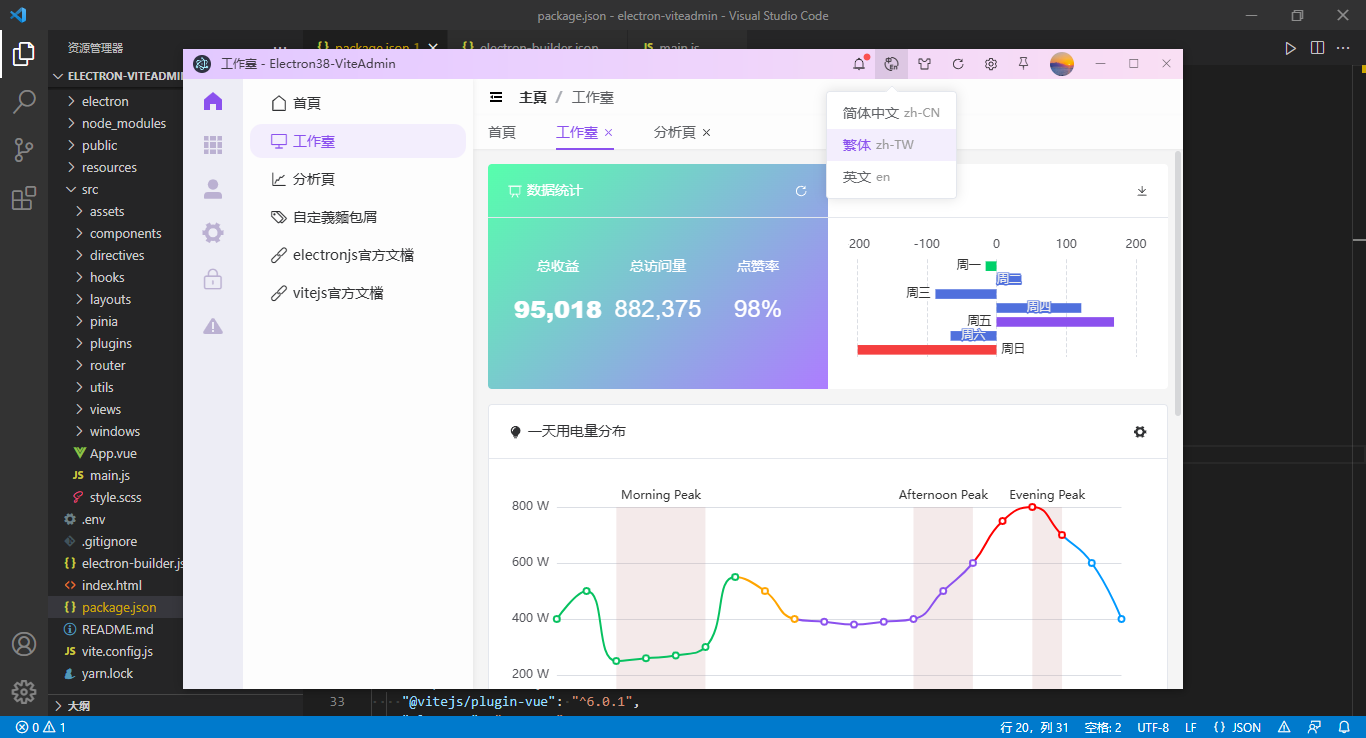
Task: Open the 一天用电量分布 chart settings gear
Action: point(1140,431)
